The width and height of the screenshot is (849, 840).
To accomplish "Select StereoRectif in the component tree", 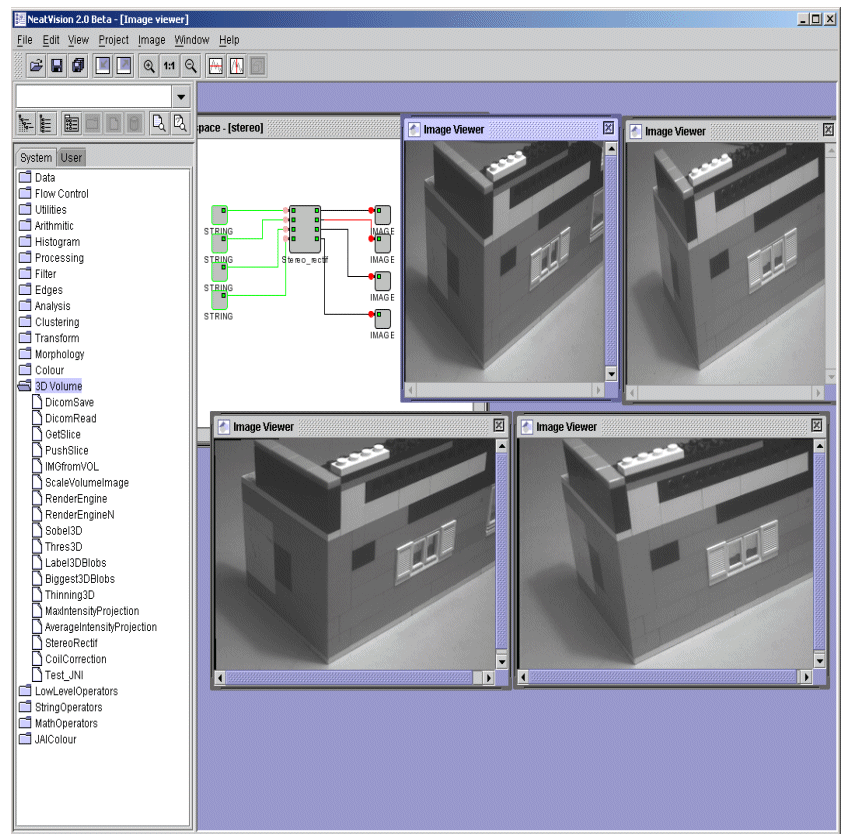I will point(71,643).
